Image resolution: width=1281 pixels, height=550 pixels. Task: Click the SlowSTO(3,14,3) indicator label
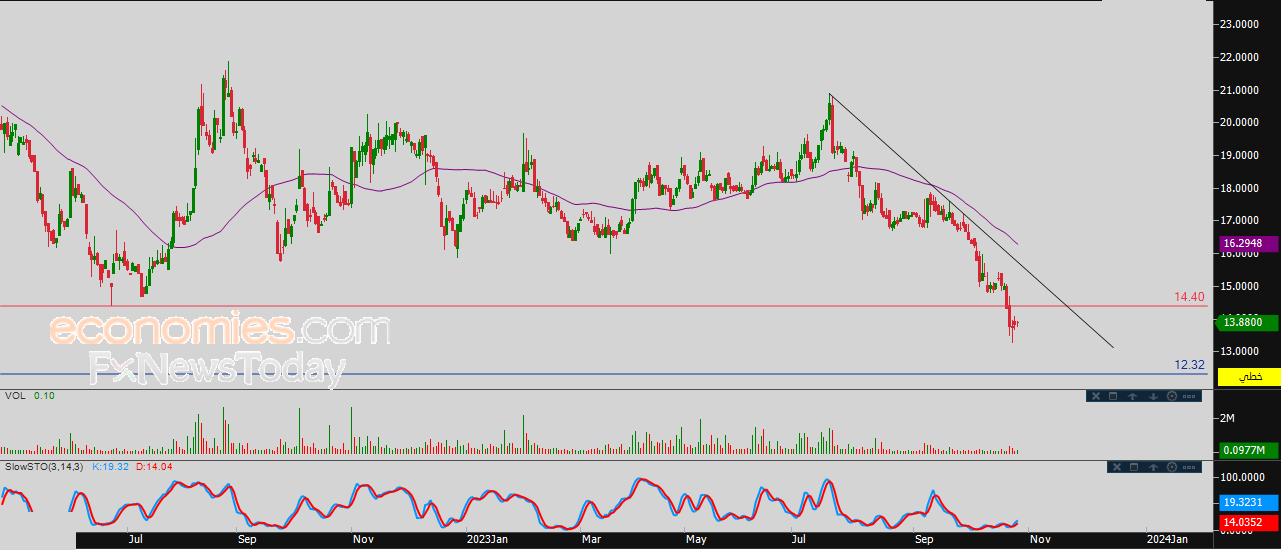pyautogui.click(x=44, y=467)
